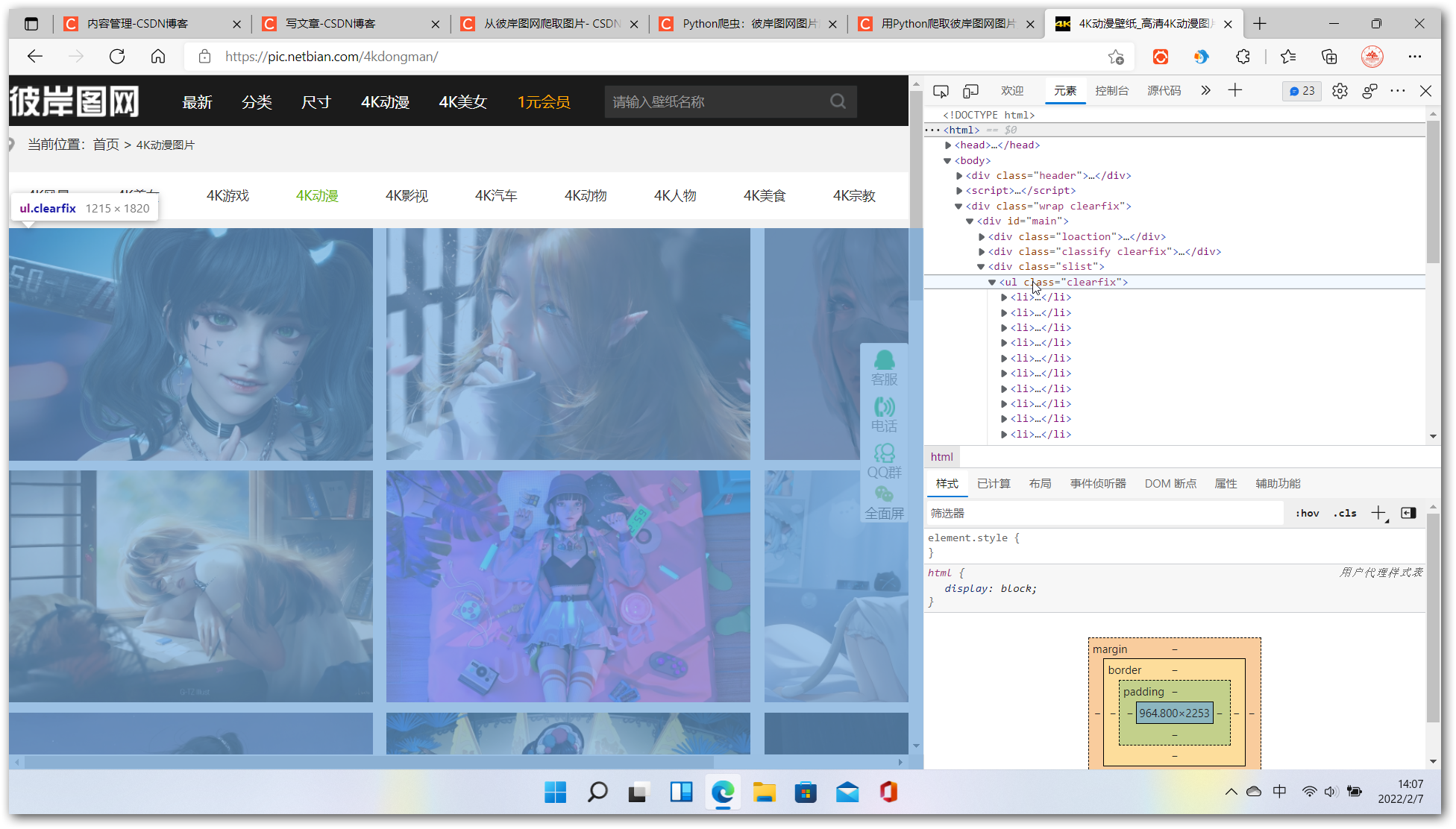Click 1元会员 membership link
1456x829 pixels.
[x=544, y=102]
